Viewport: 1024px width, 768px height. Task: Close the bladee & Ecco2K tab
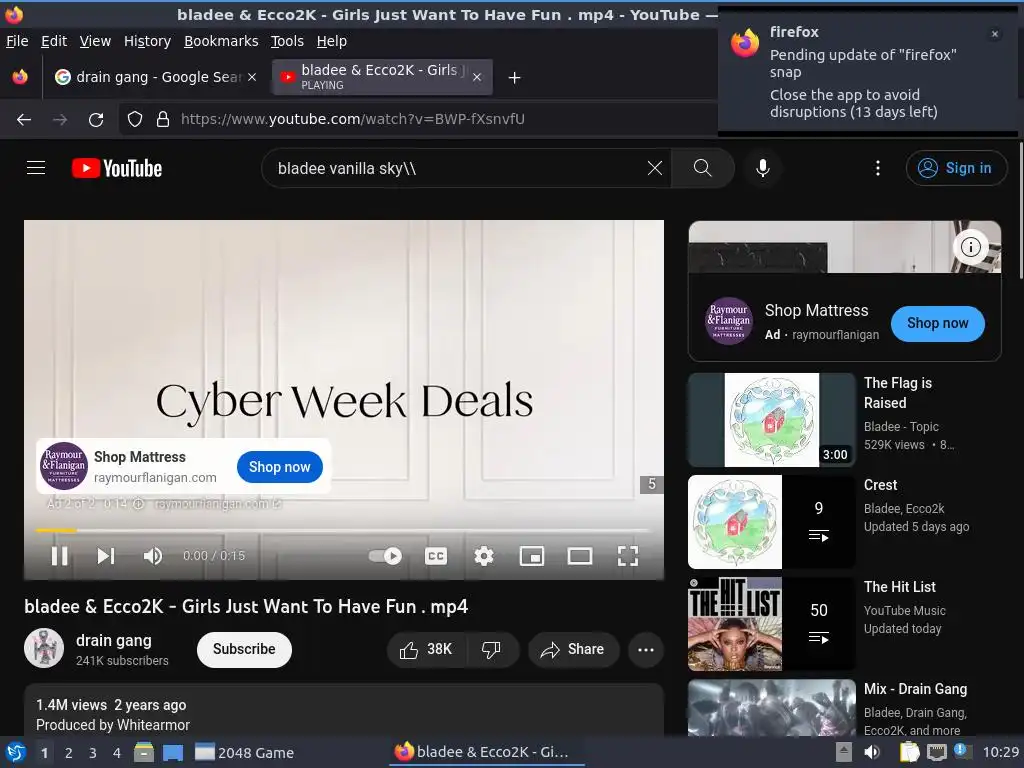tap(477, 77)
